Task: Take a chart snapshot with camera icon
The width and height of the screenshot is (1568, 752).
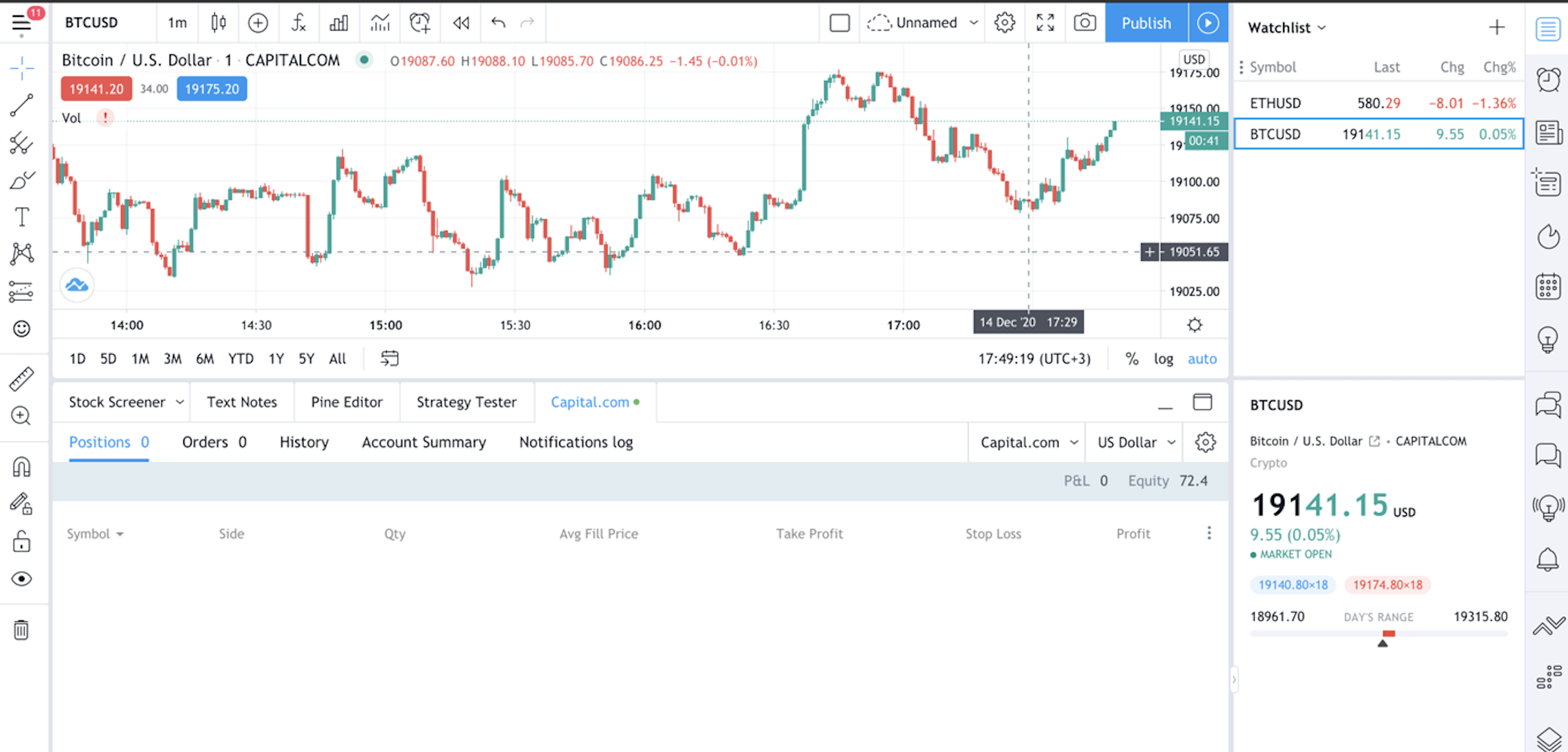Action: tap(1084, 23)
